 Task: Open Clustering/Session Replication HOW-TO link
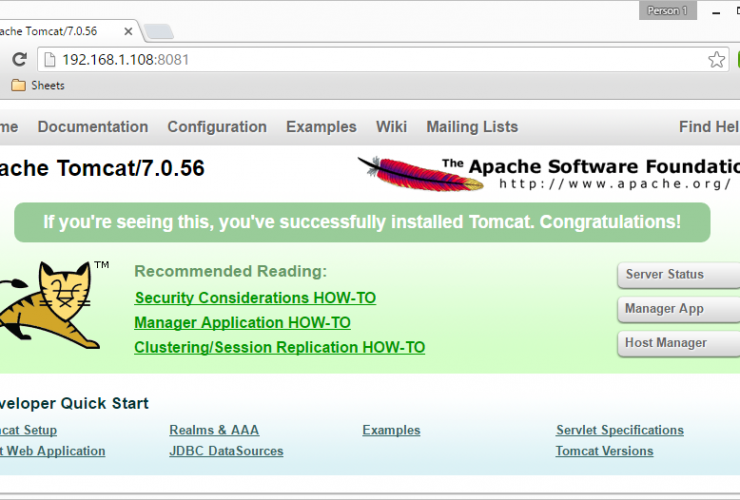[x=279, y=348]
